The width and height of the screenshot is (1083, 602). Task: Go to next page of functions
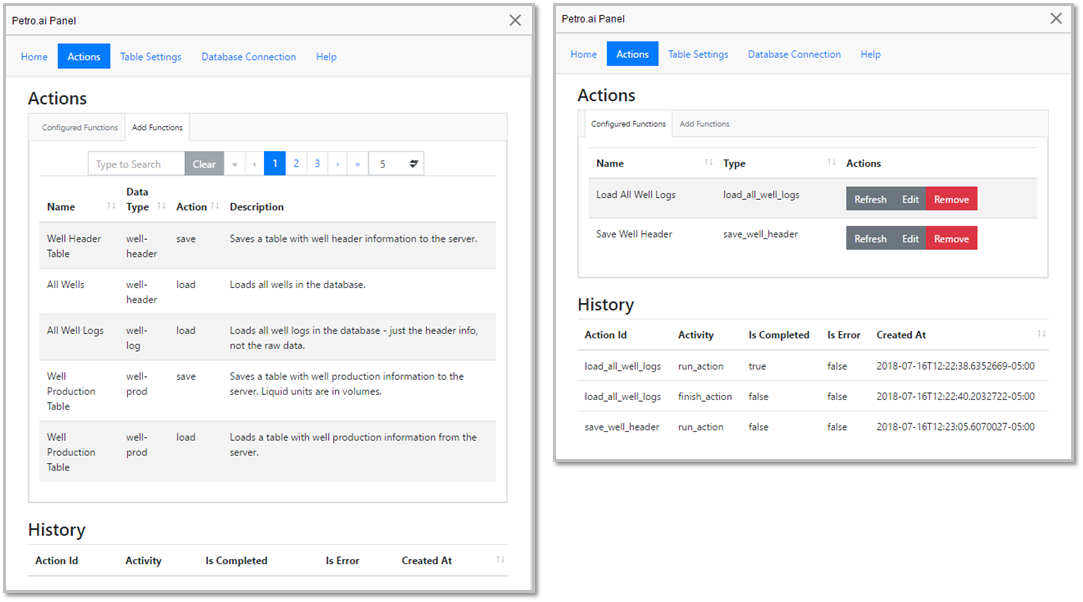coord(338,164)
